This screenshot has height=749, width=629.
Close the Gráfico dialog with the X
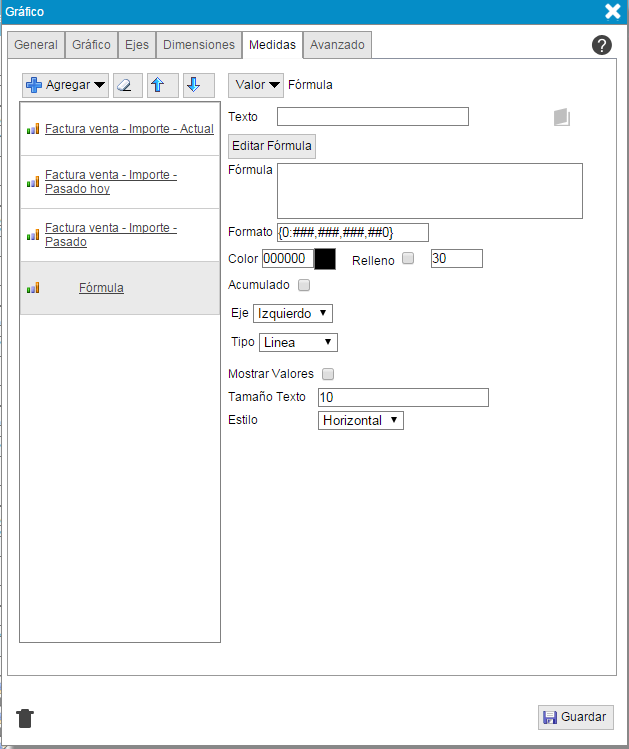pos(613,12)
